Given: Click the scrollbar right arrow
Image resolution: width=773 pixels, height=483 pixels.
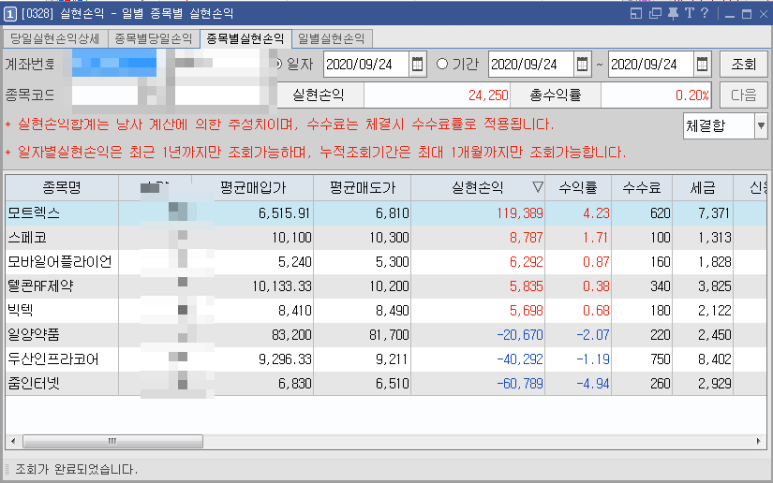Looking at the screenshot, I should click(758, 441).
